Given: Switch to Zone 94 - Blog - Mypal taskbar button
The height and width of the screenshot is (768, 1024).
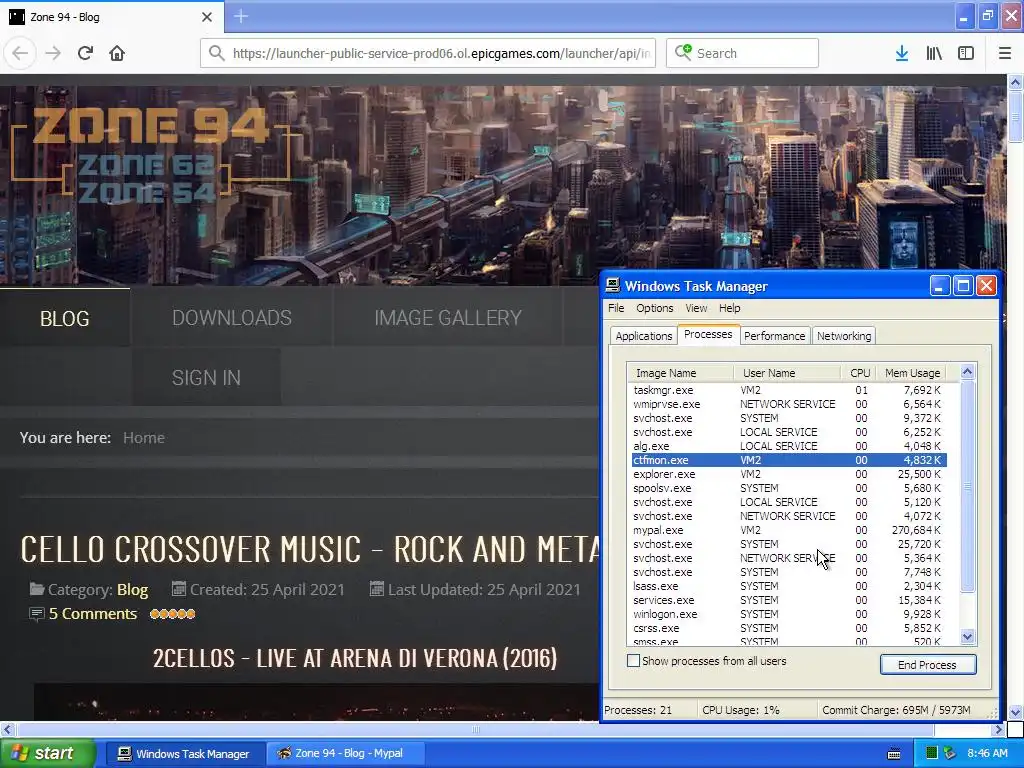Looking at the screenshot, I should (345, 754).
